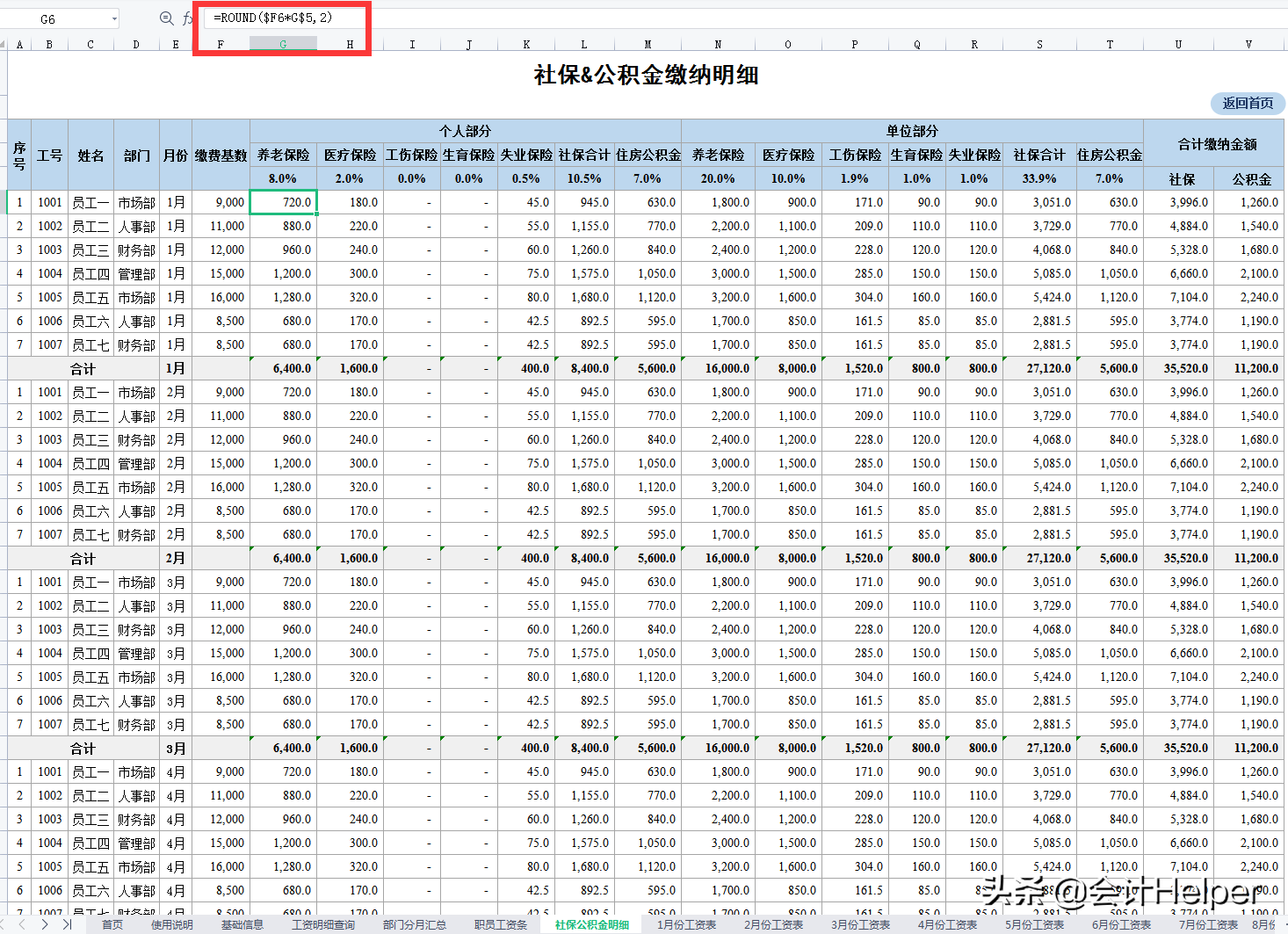Screen dimensions: 1288x934
Task: Select column V header
Action: [1248, 44]
